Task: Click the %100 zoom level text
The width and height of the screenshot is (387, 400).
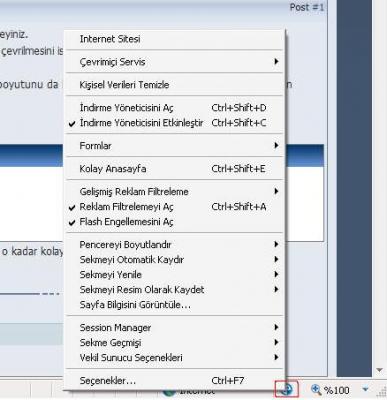Action: click(x=337, y=390)
